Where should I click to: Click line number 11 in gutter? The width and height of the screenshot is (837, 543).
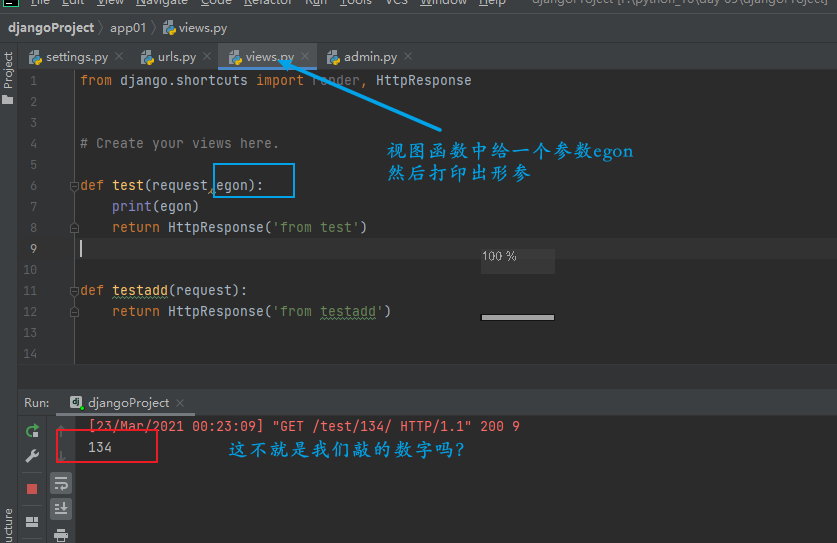click(30, 291)
